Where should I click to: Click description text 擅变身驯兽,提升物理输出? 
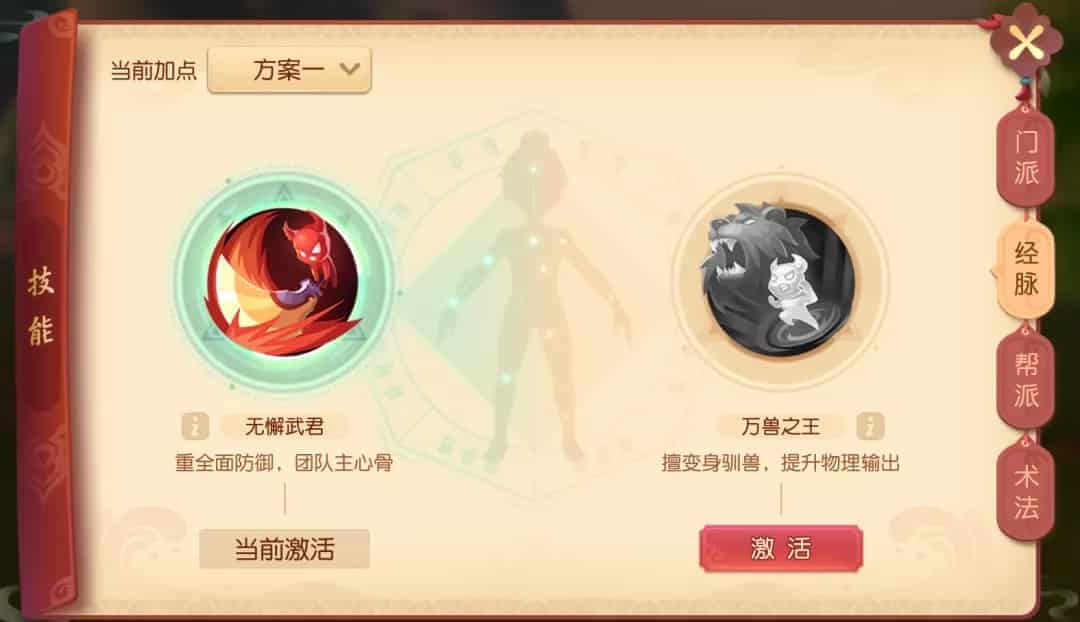pyautogui.click(x=780, y=463)
